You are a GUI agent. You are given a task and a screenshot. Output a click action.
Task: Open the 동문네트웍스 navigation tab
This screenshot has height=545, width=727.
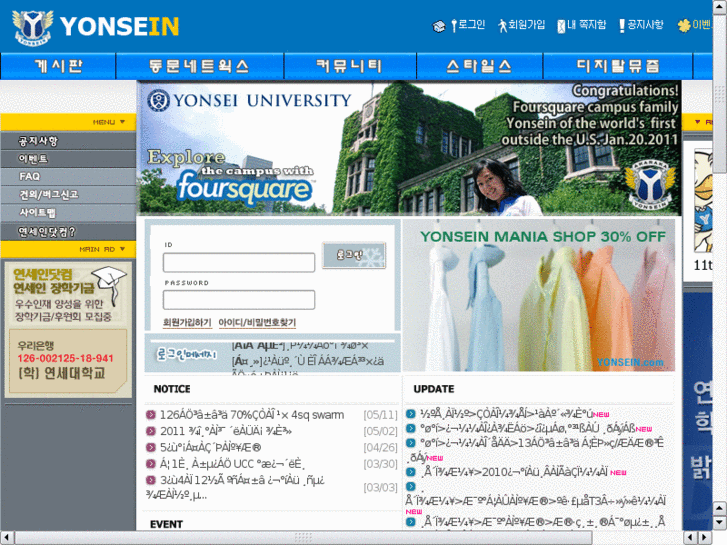[199, 66]
